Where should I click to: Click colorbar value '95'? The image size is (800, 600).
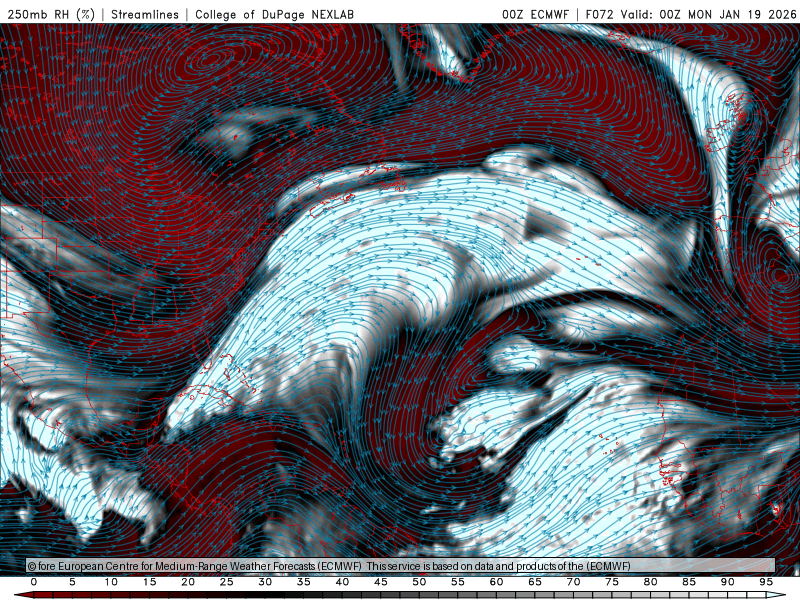[x=766, y=582]
